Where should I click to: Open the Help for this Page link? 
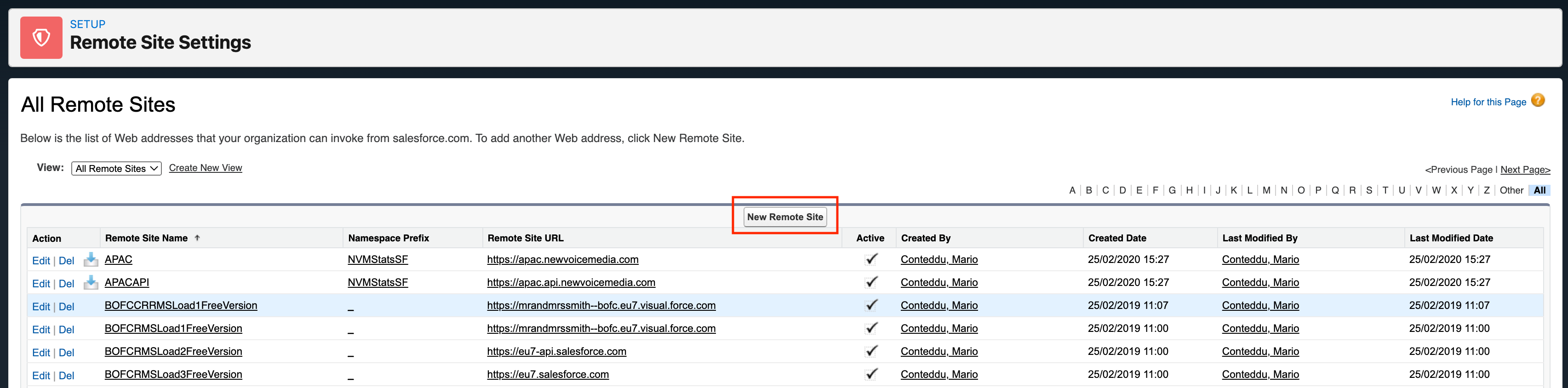(x=1488, y=102)
